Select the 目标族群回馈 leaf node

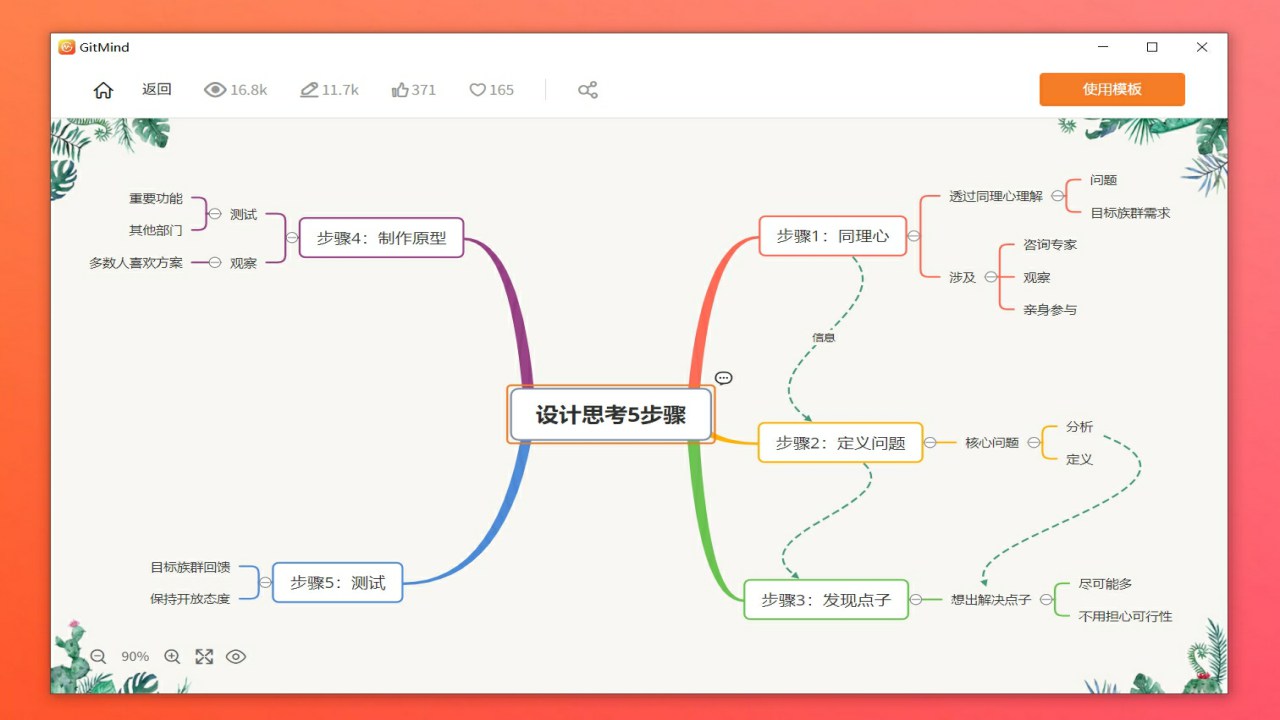190,567
